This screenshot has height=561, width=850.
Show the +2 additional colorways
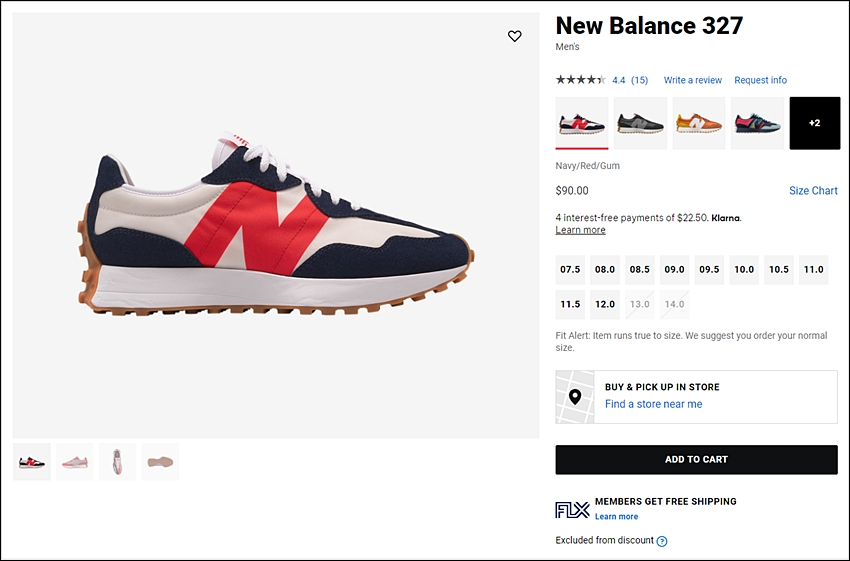tap(815, 123)
